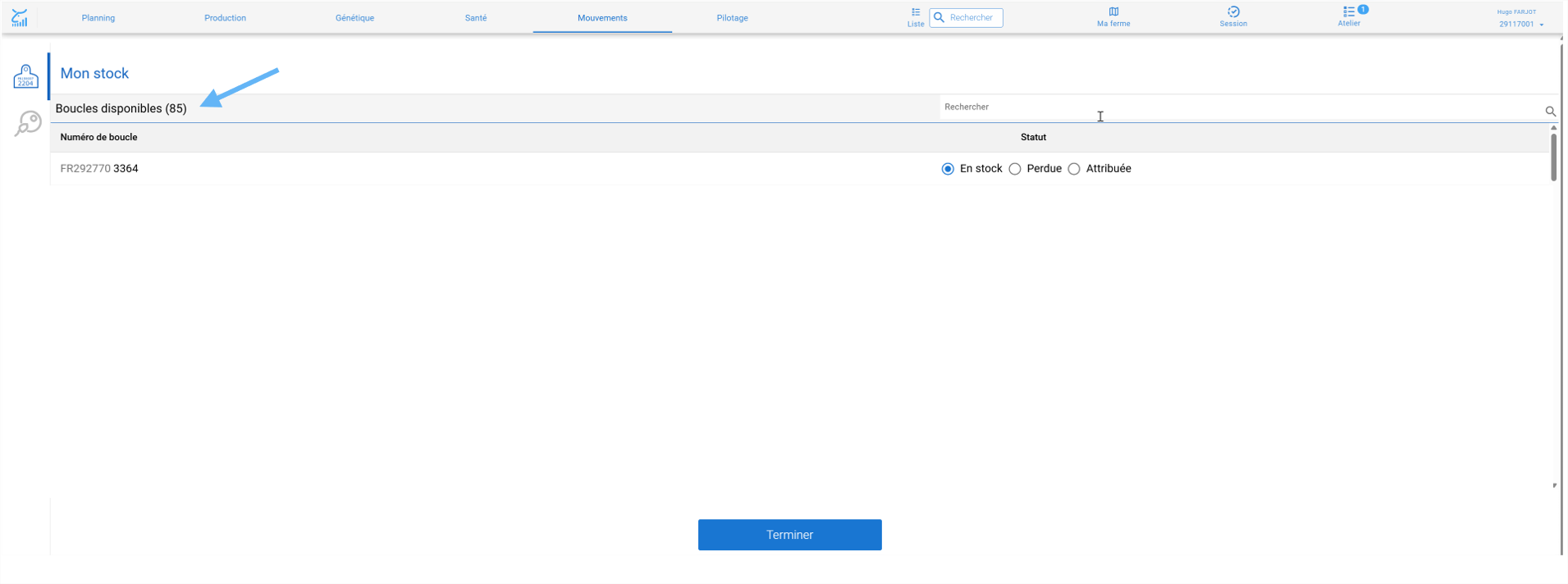Click the table scrollbar down arrow
Image resolution: width=1568 pixels, height=584 pixels.
(x=1554, y=486)
